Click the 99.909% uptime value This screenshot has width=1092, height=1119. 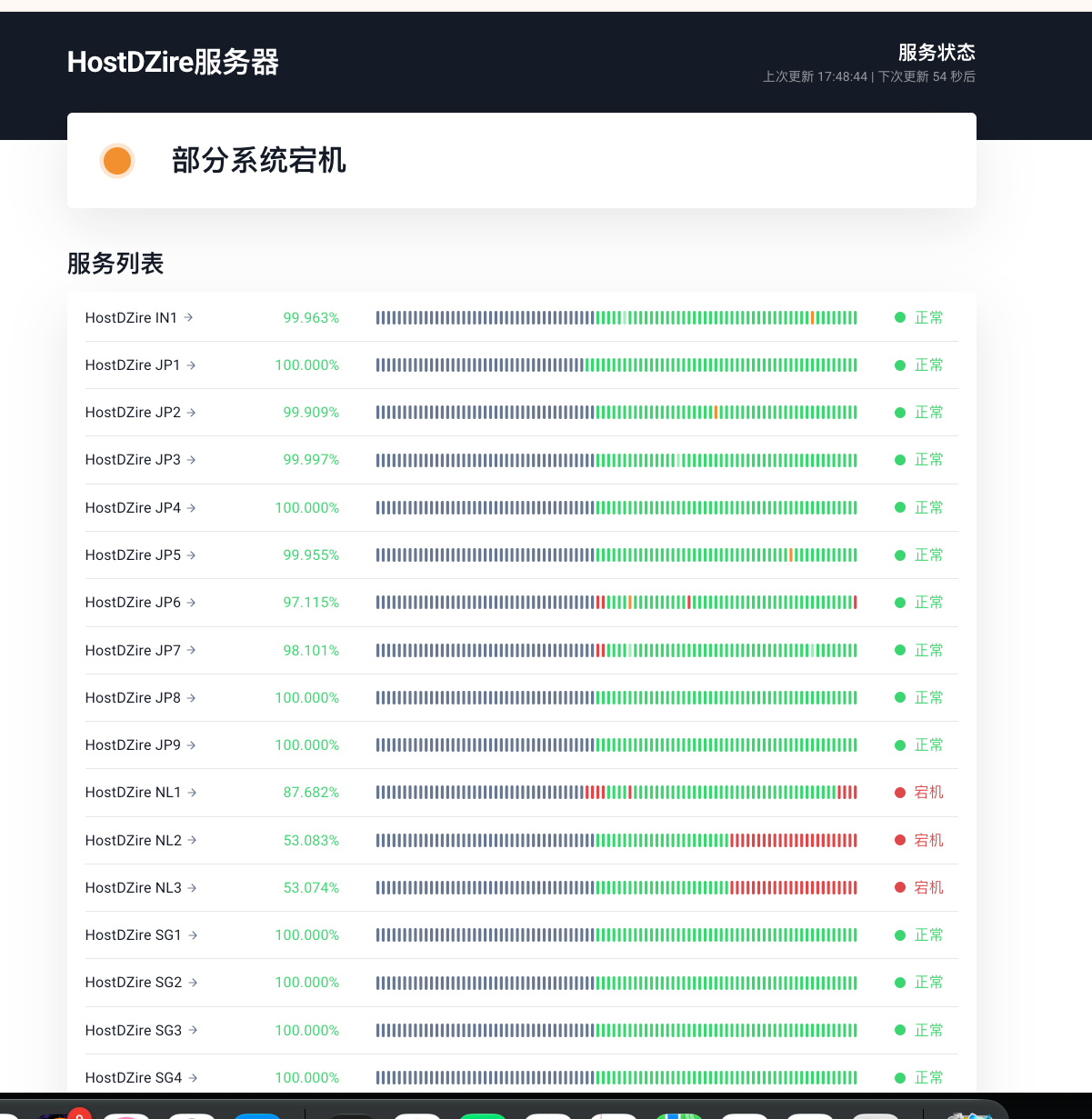point(311,412)
